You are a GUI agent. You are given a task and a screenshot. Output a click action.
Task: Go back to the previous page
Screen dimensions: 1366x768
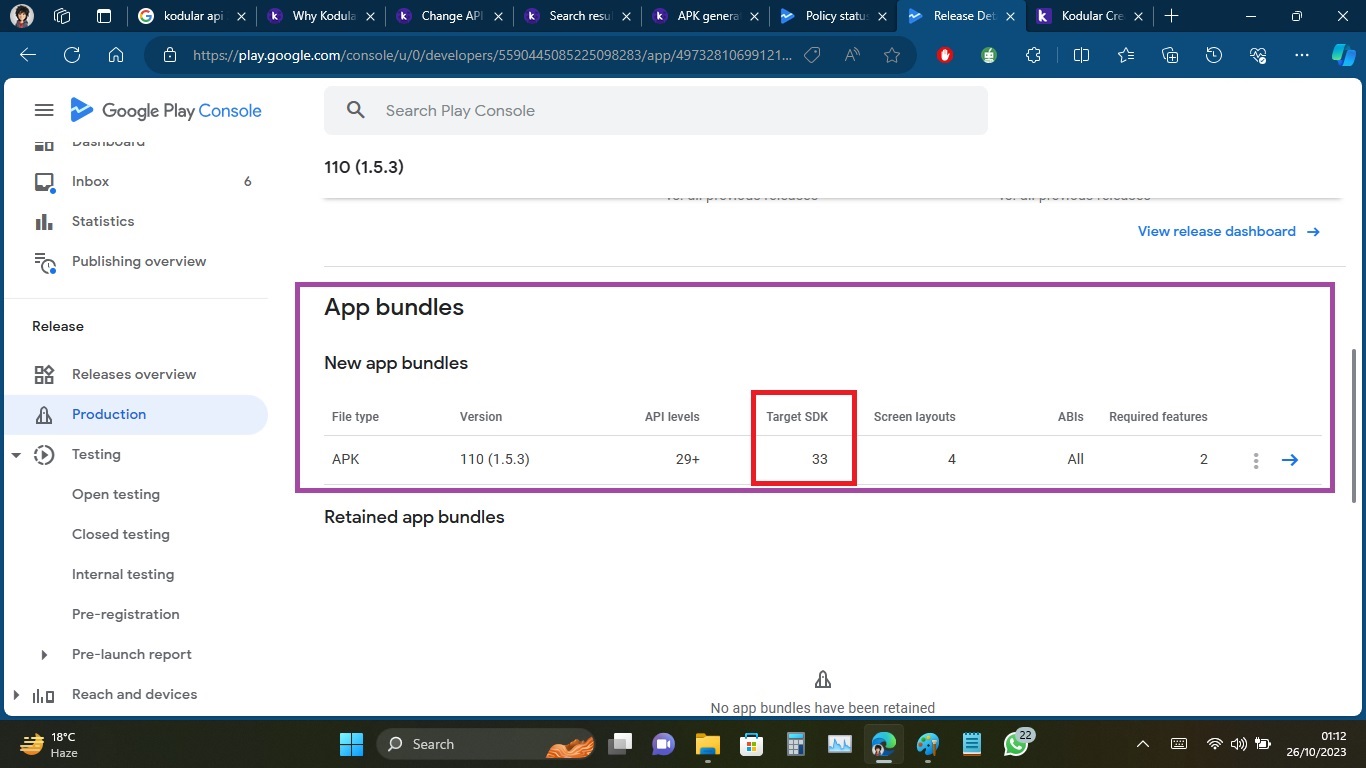point(28,56)
